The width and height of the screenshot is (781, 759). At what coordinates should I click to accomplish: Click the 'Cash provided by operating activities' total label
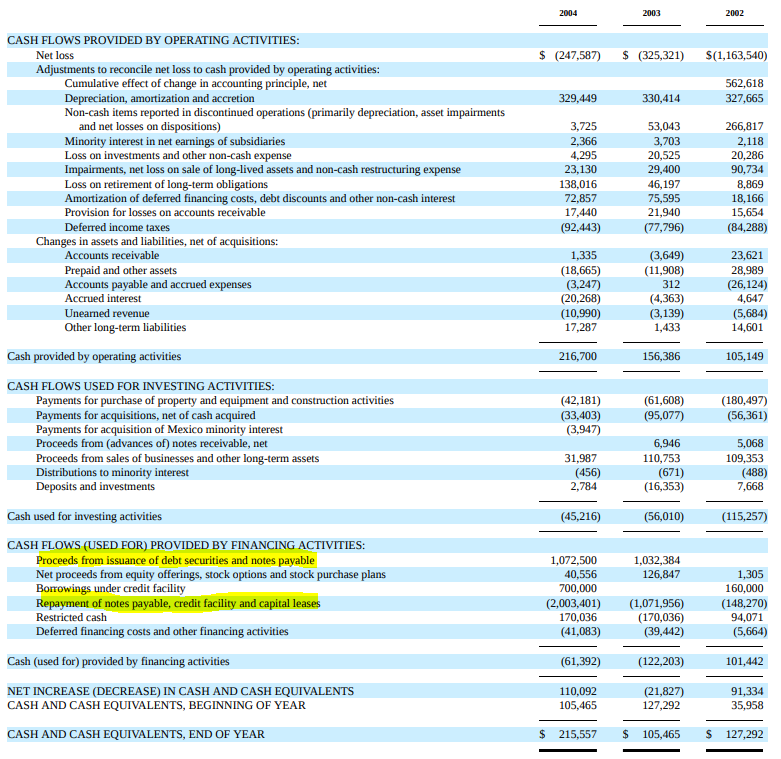[94, 356]
